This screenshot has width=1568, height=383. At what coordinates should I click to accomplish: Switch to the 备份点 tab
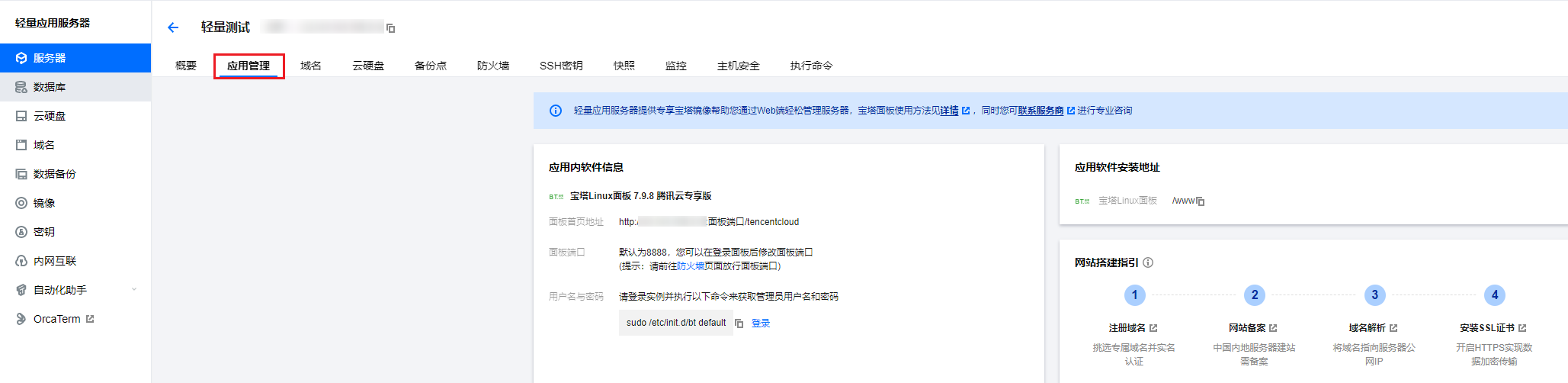tap(431, 66)
